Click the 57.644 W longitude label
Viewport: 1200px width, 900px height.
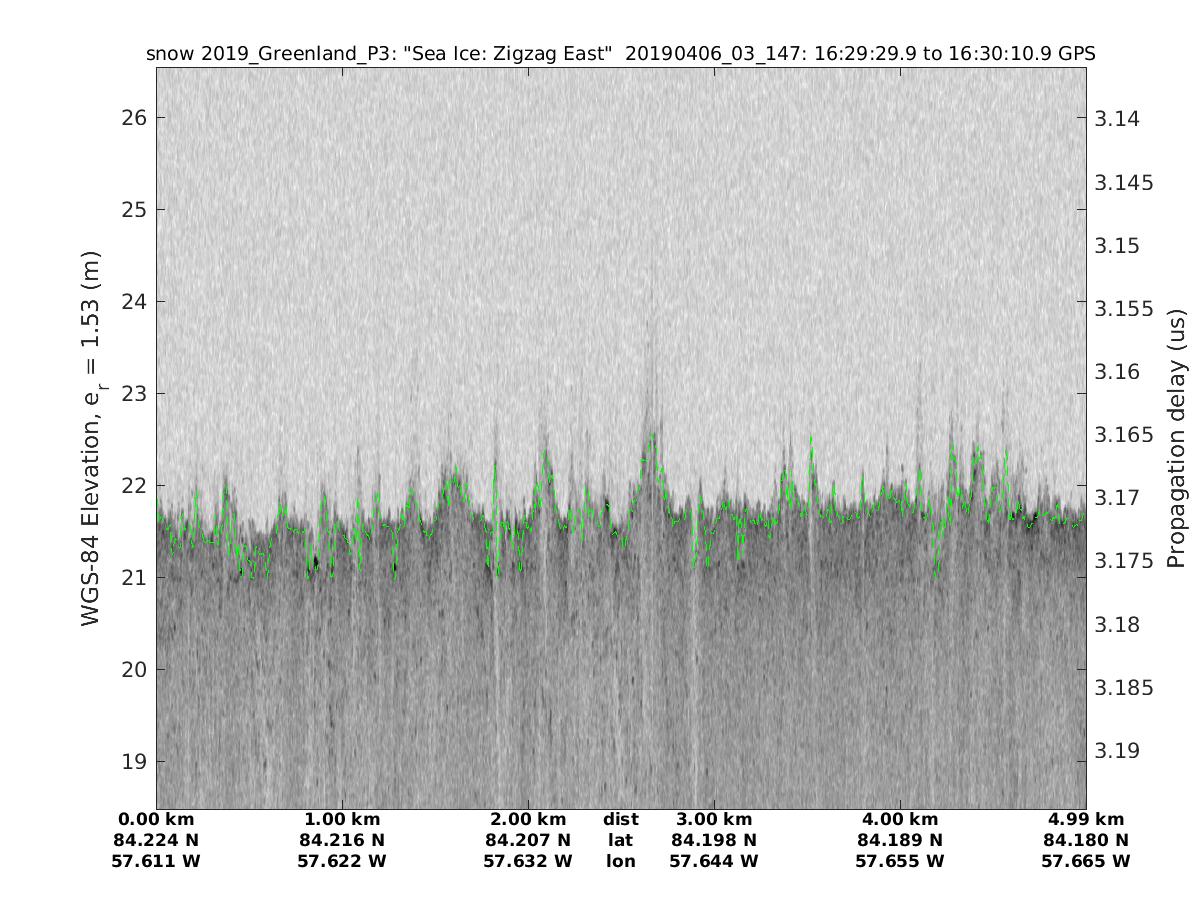point(714,860)
